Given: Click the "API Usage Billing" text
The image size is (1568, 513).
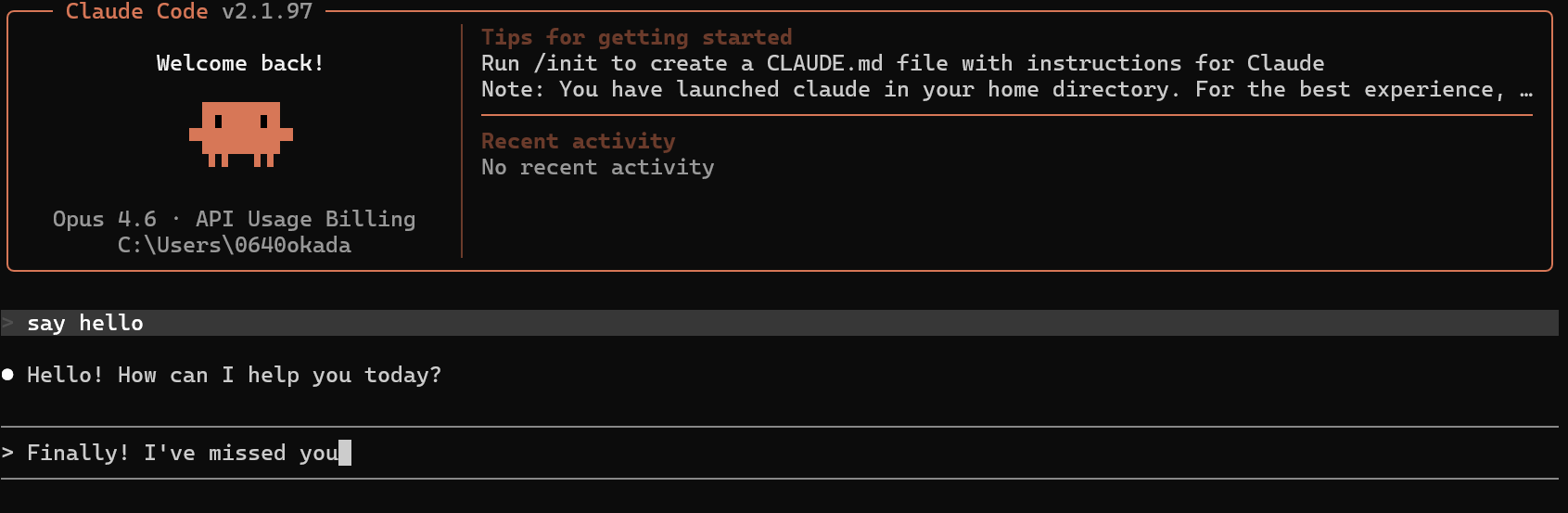Looking at the screenshot, I should pyautogui.click(x=305, y=219).
